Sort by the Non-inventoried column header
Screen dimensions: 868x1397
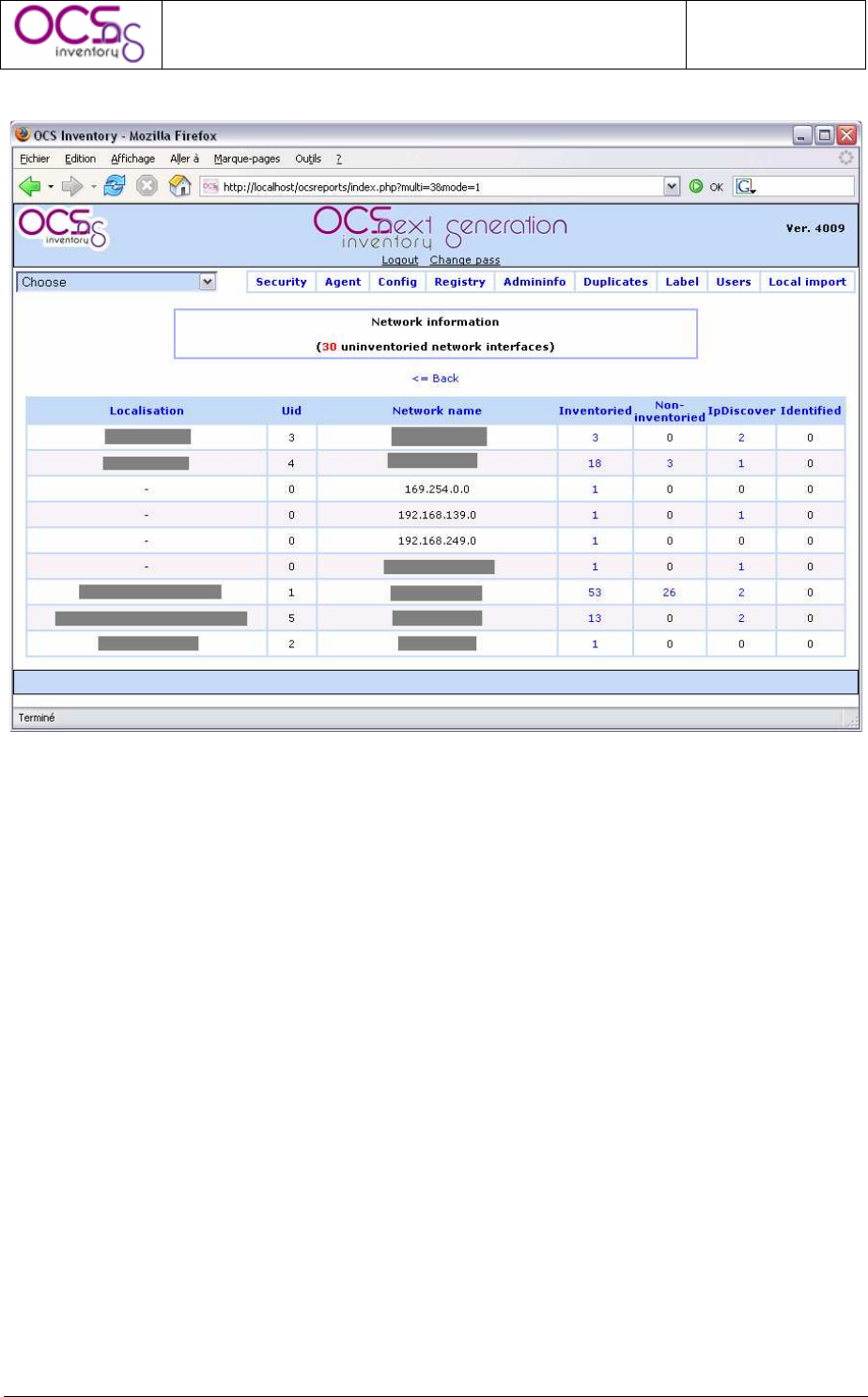click(670, 411)
